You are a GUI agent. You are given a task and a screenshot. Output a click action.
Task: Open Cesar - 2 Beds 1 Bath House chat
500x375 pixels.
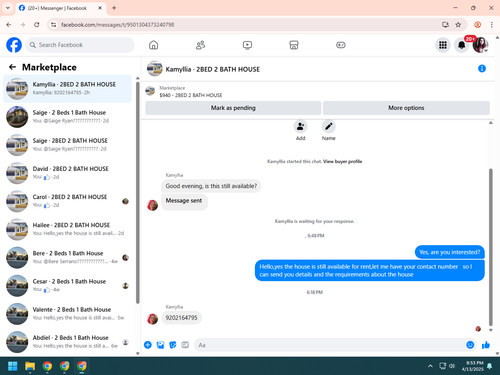point(67,286)
